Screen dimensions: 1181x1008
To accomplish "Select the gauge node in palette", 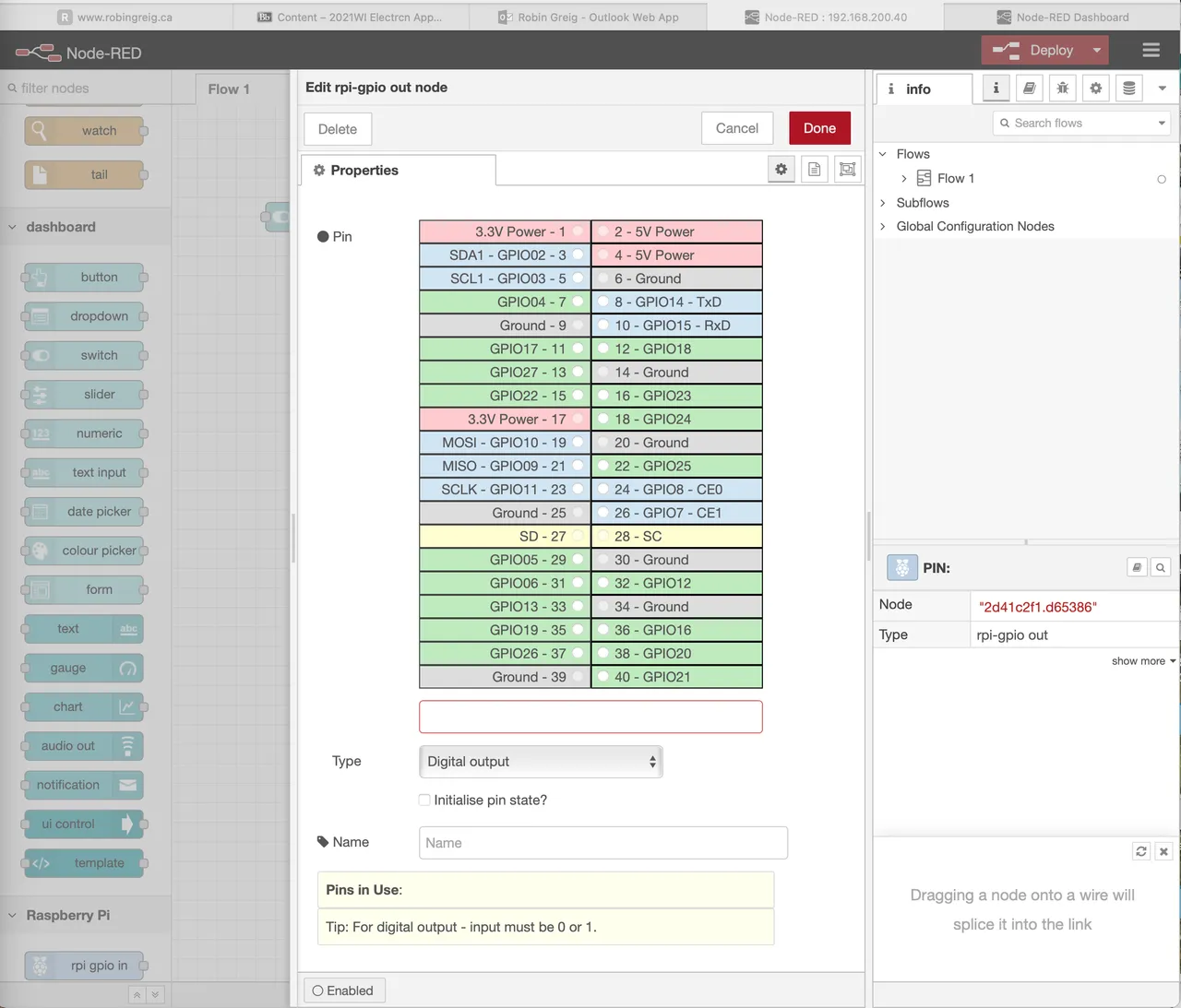I will pyautogui.click(x=84, y=668).
